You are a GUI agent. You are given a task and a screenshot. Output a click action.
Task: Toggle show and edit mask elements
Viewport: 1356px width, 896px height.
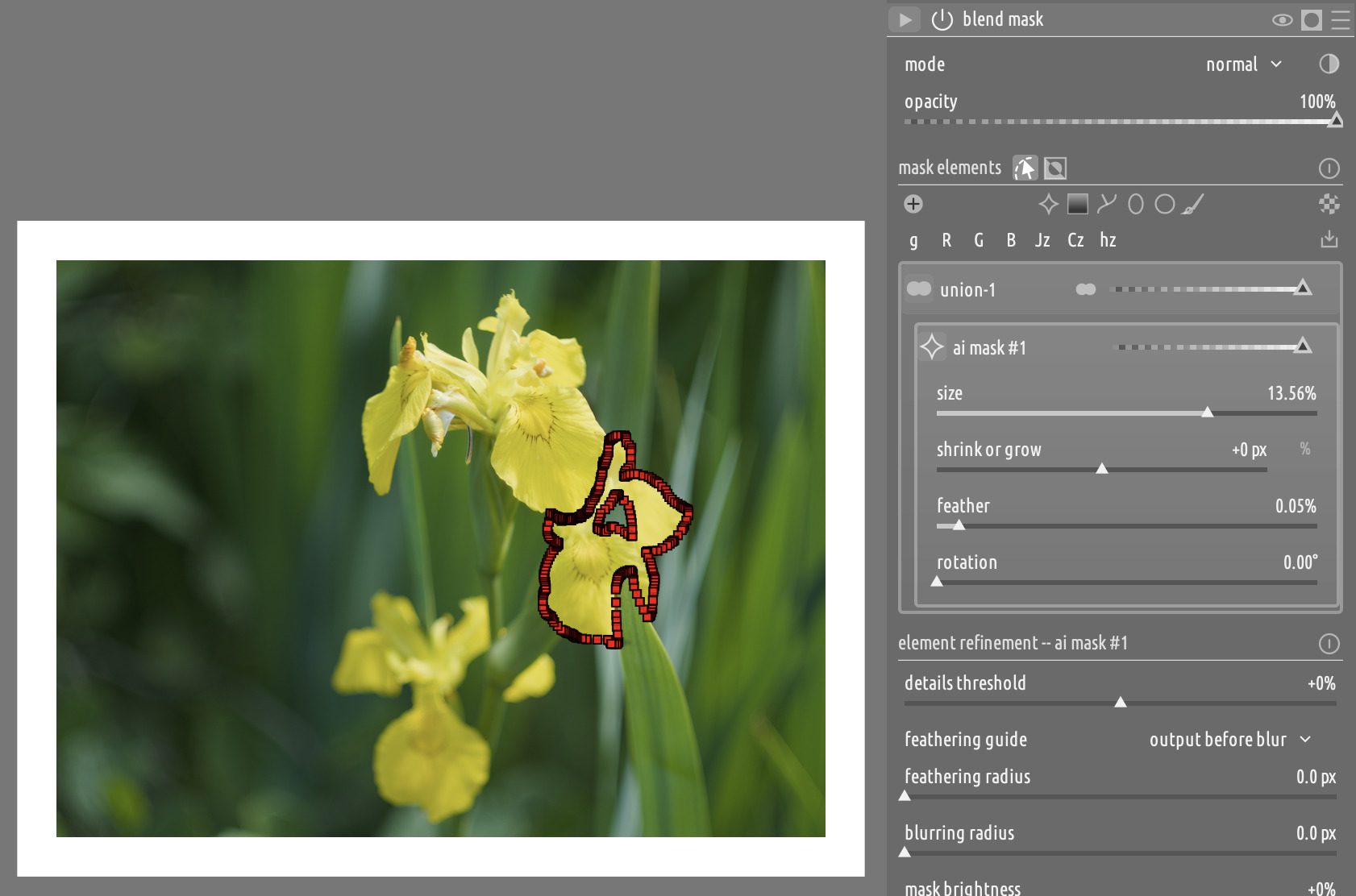(1025, 168)
